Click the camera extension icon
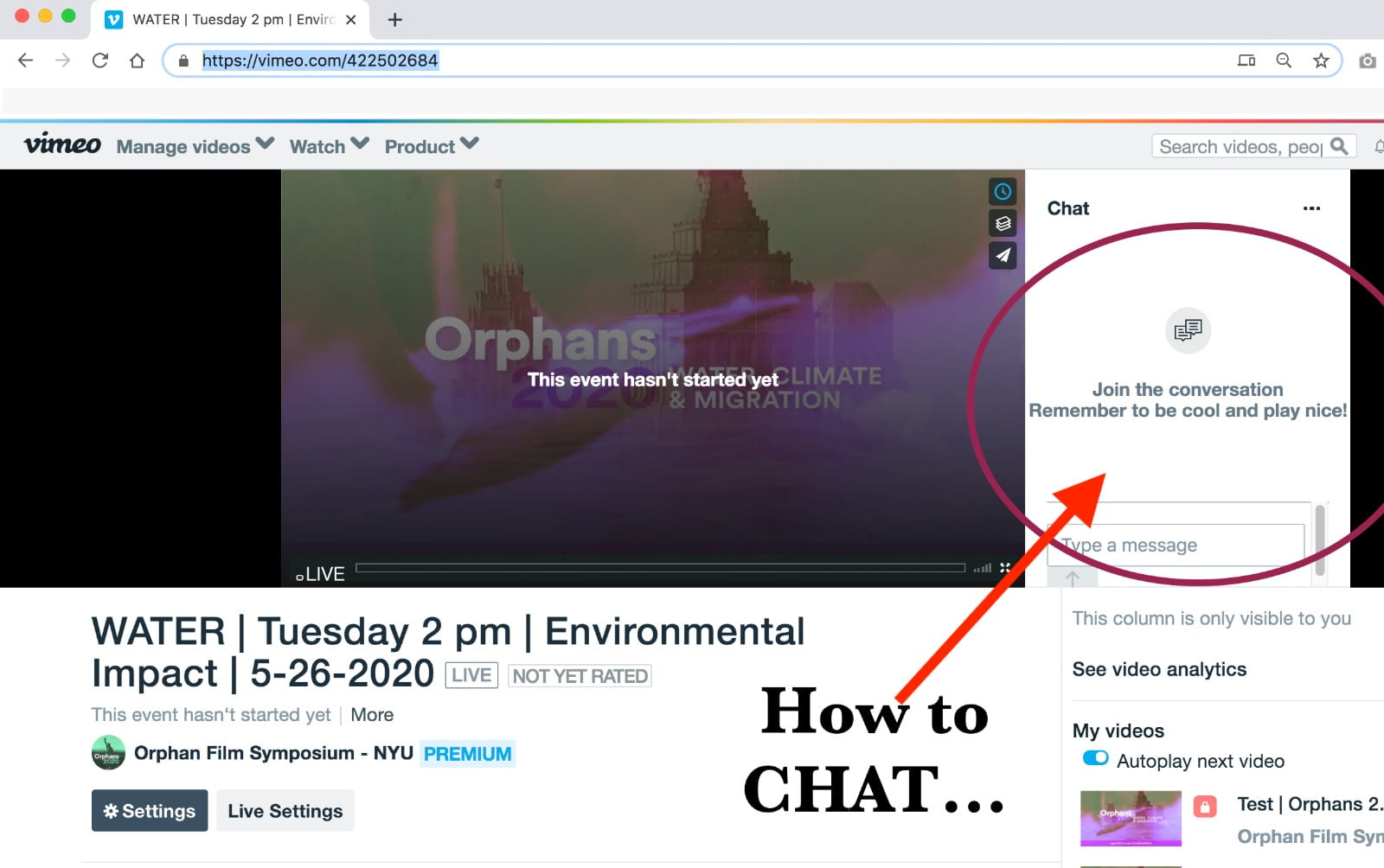The image size is (1384, 868). click(x=1368, y=61)
